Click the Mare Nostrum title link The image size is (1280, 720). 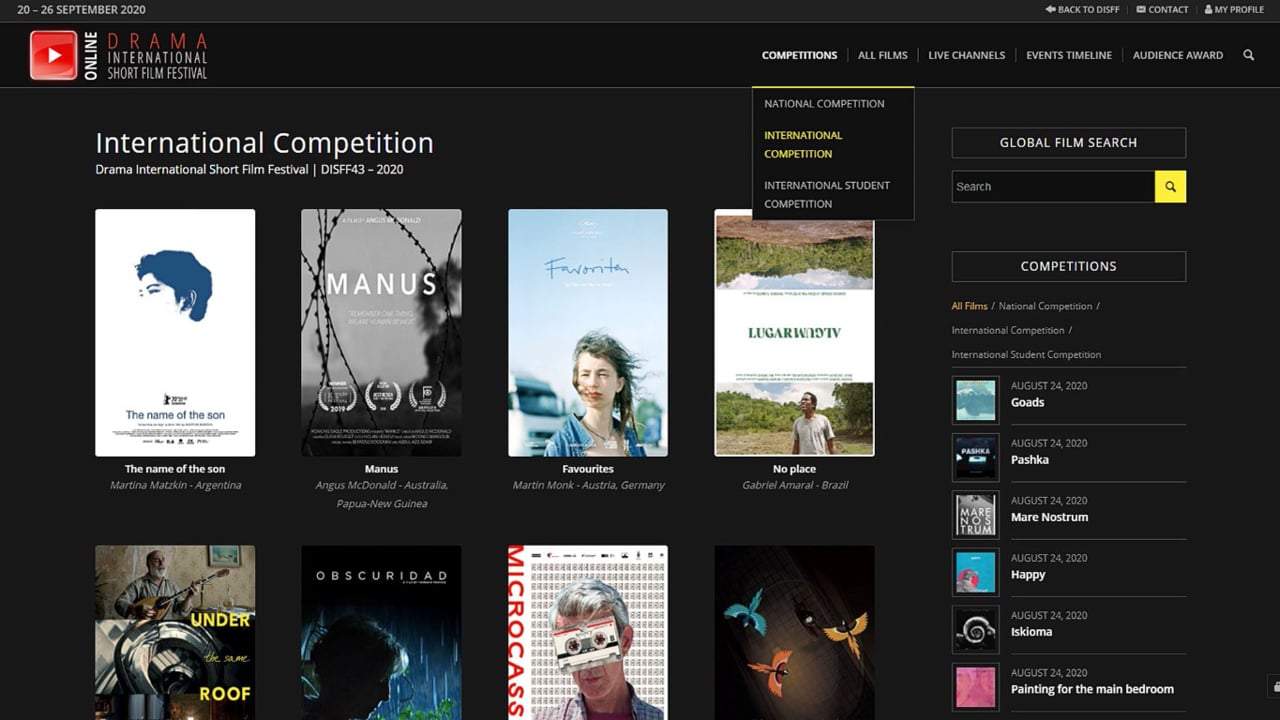[1049, 517]
